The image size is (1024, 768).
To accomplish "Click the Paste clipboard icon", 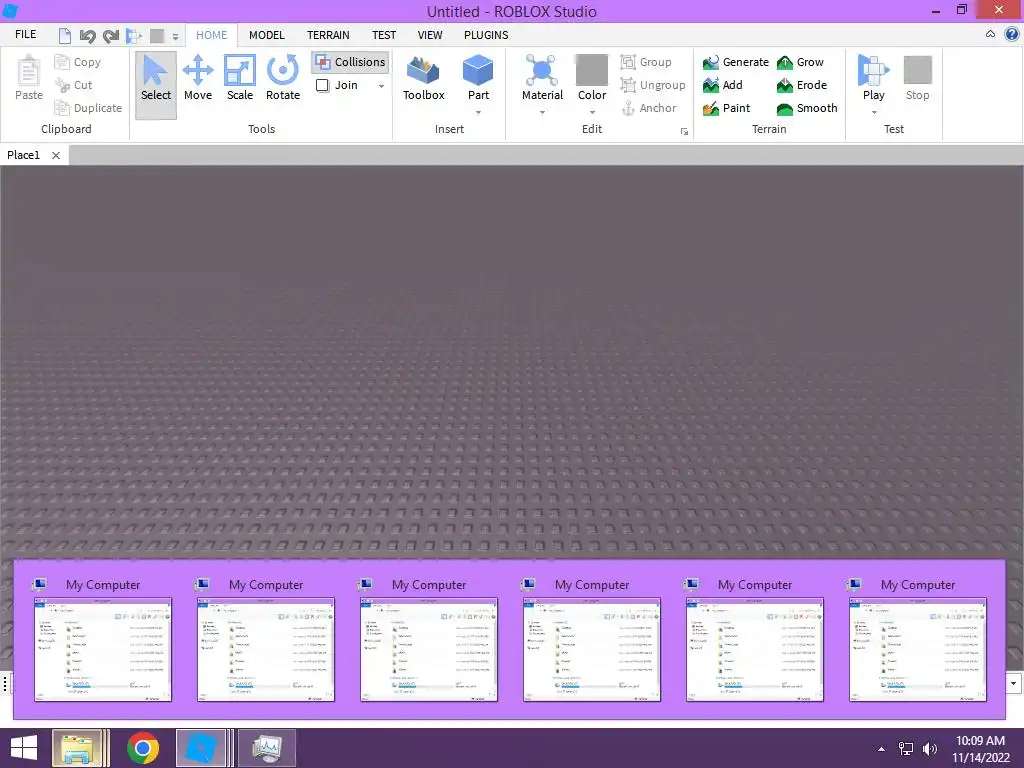I will 29,71.
